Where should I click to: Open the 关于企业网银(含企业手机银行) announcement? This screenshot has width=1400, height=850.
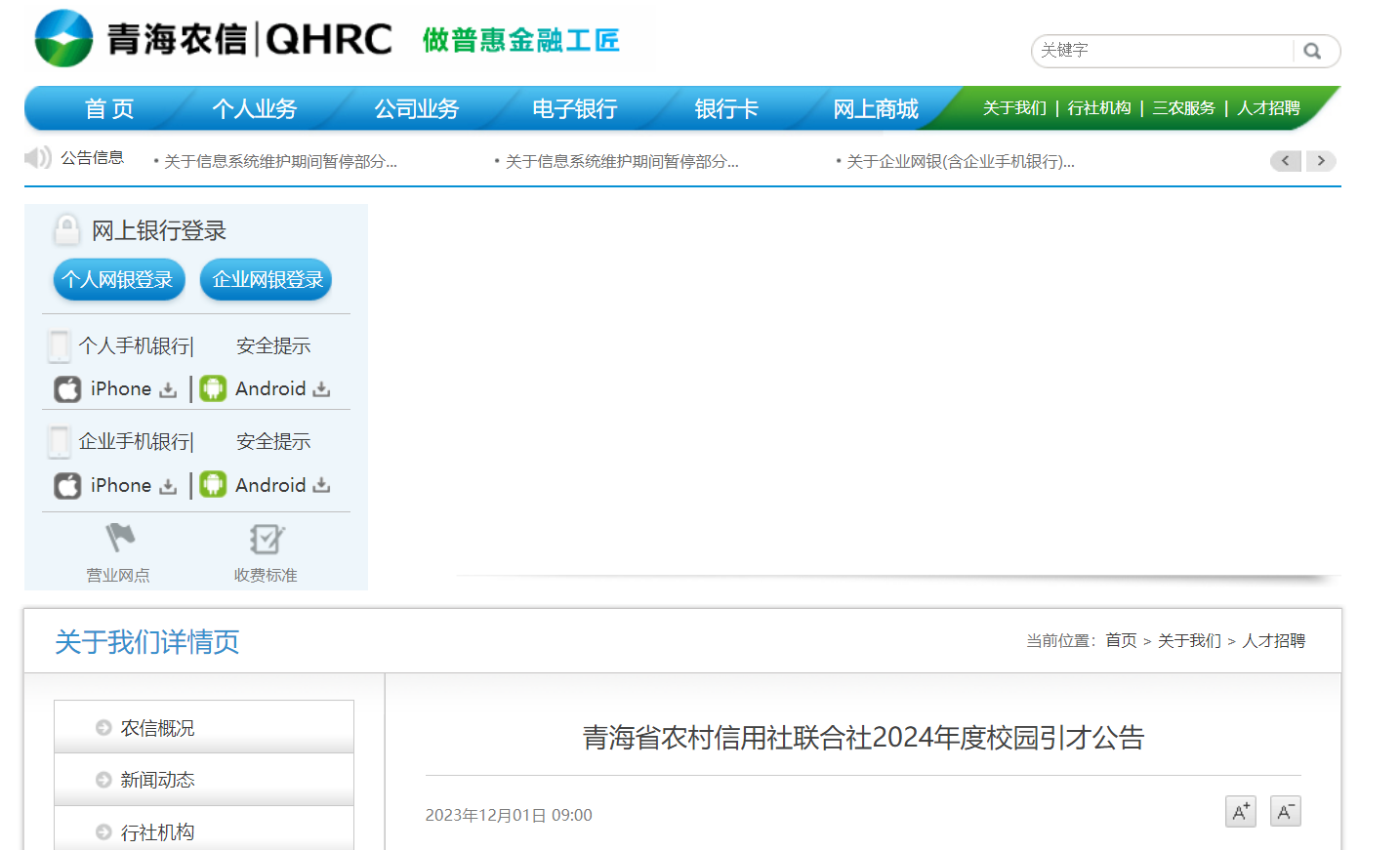point(960,161)
